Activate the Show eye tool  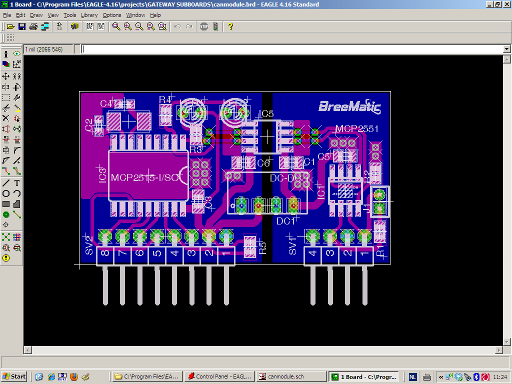(17, 54)
